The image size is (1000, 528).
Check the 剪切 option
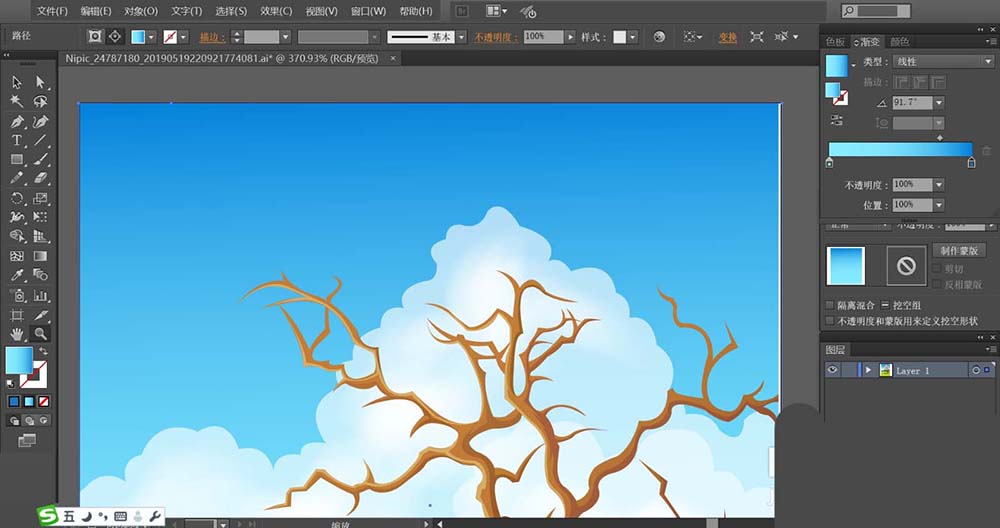point(936,268)
